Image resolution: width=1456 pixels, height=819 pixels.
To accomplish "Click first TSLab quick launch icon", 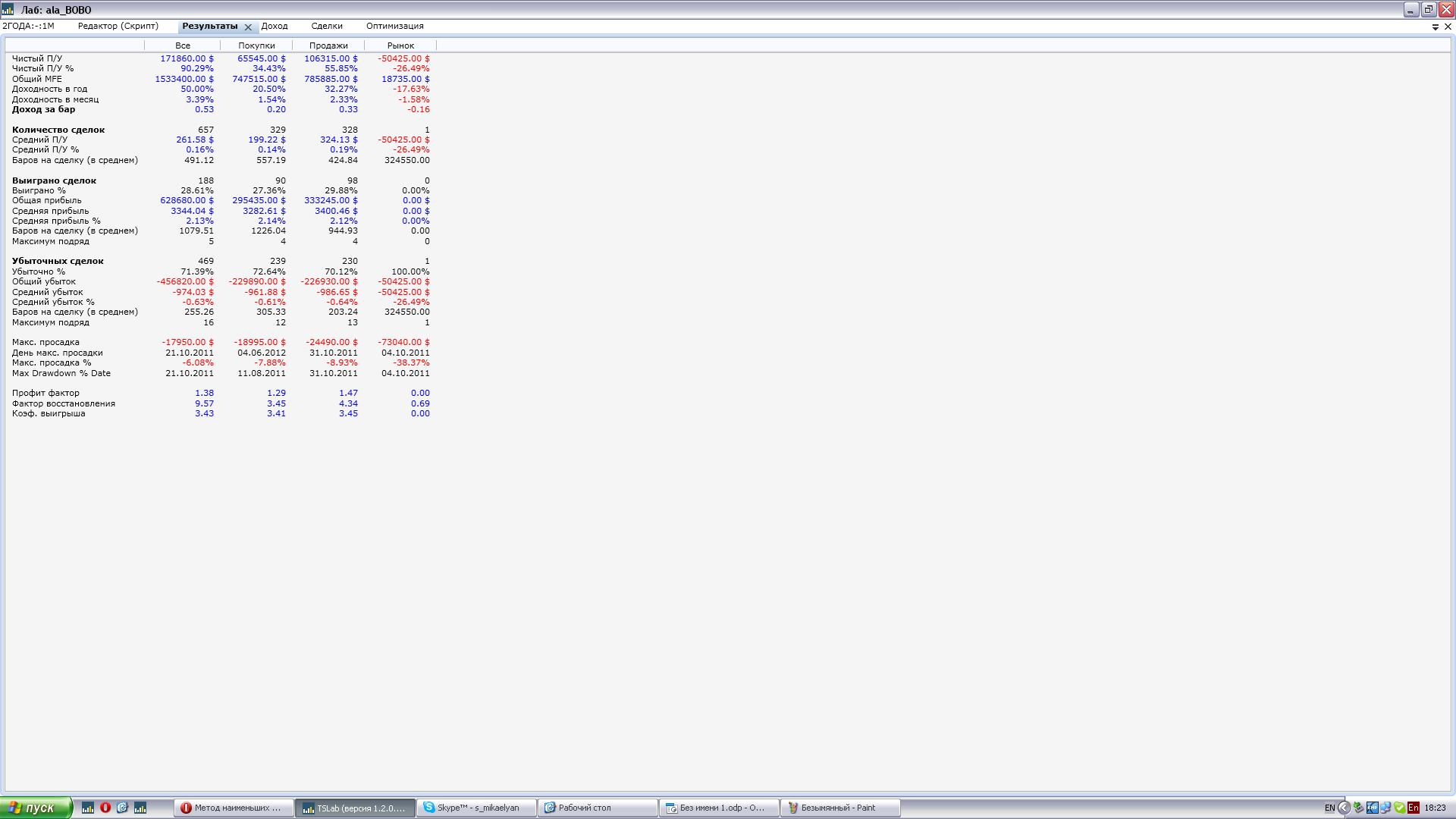I will tap(88, 808).
